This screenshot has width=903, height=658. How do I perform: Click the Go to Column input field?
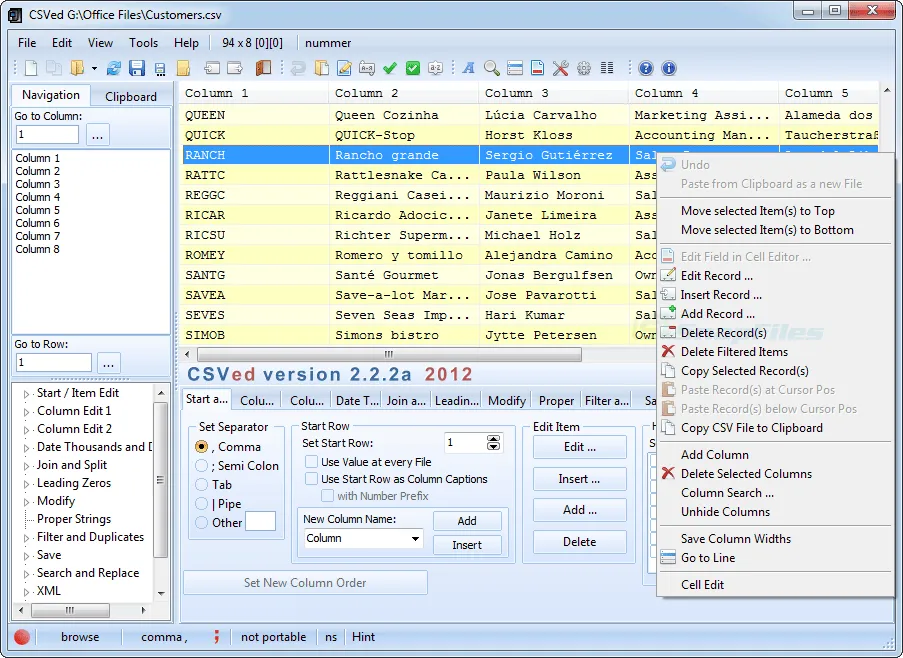[x=47, y=135]
